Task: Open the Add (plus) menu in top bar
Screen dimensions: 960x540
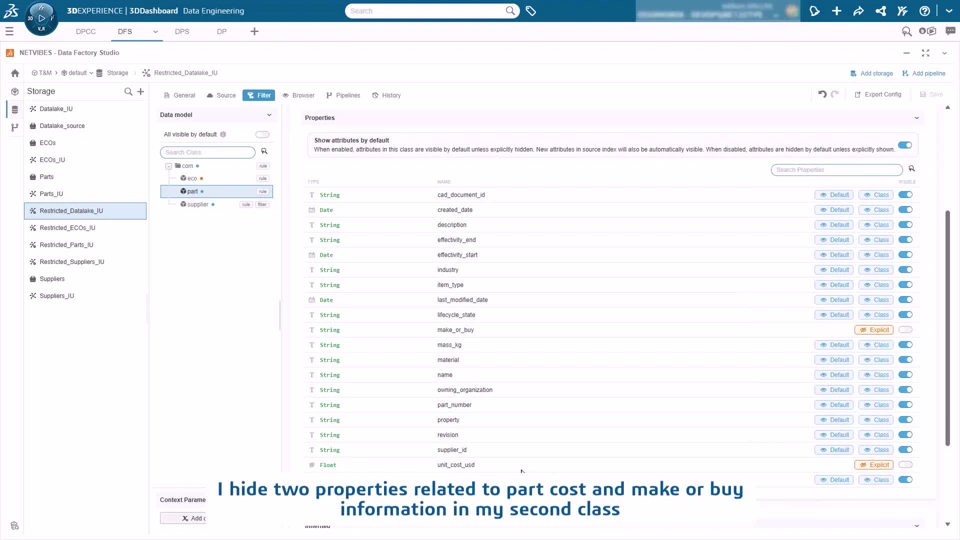Action: point(836,11)
